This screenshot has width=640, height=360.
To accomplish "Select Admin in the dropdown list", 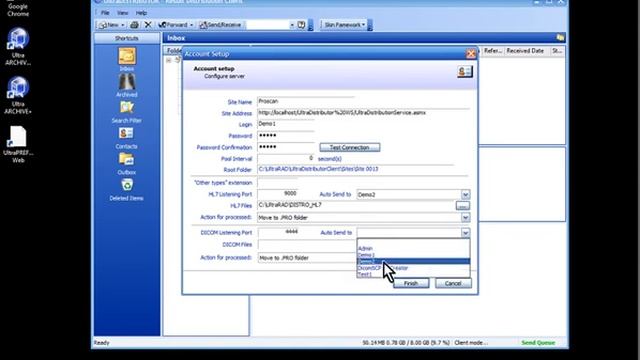I will (x=413, y=248).
